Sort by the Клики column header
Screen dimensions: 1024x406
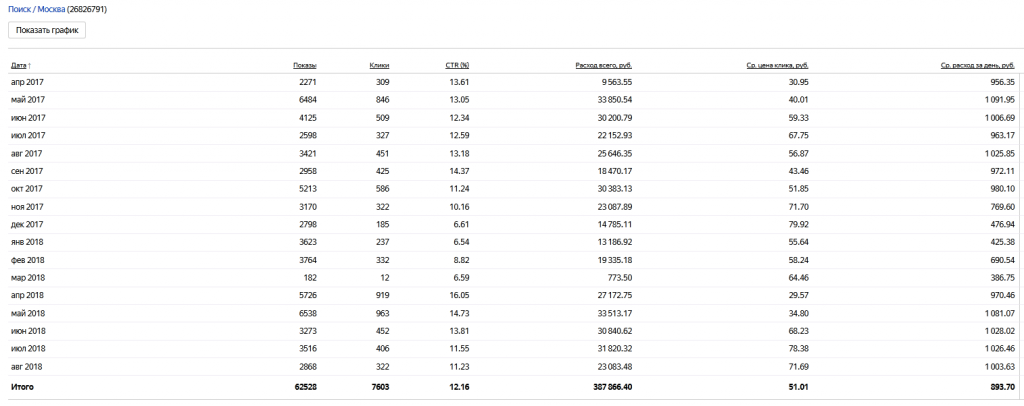pos(379,65)
